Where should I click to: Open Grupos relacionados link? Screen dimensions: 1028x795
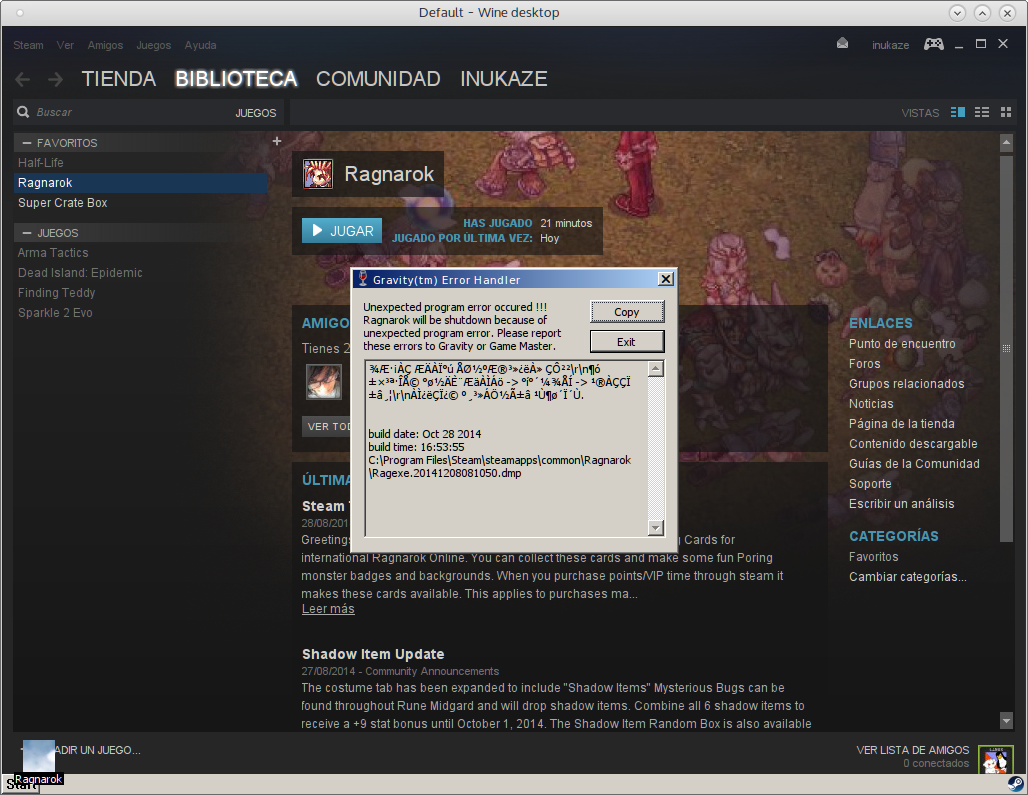[x=907, y=384]
